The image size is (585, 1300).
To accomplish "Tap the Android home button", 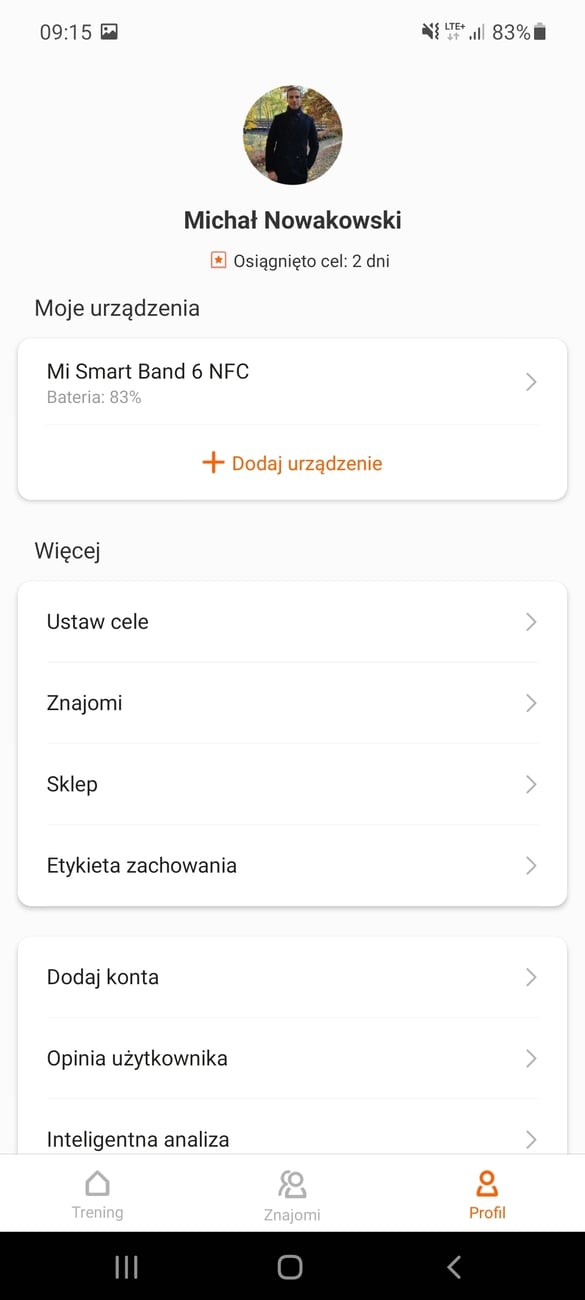I will click(x=290, y=1267).
